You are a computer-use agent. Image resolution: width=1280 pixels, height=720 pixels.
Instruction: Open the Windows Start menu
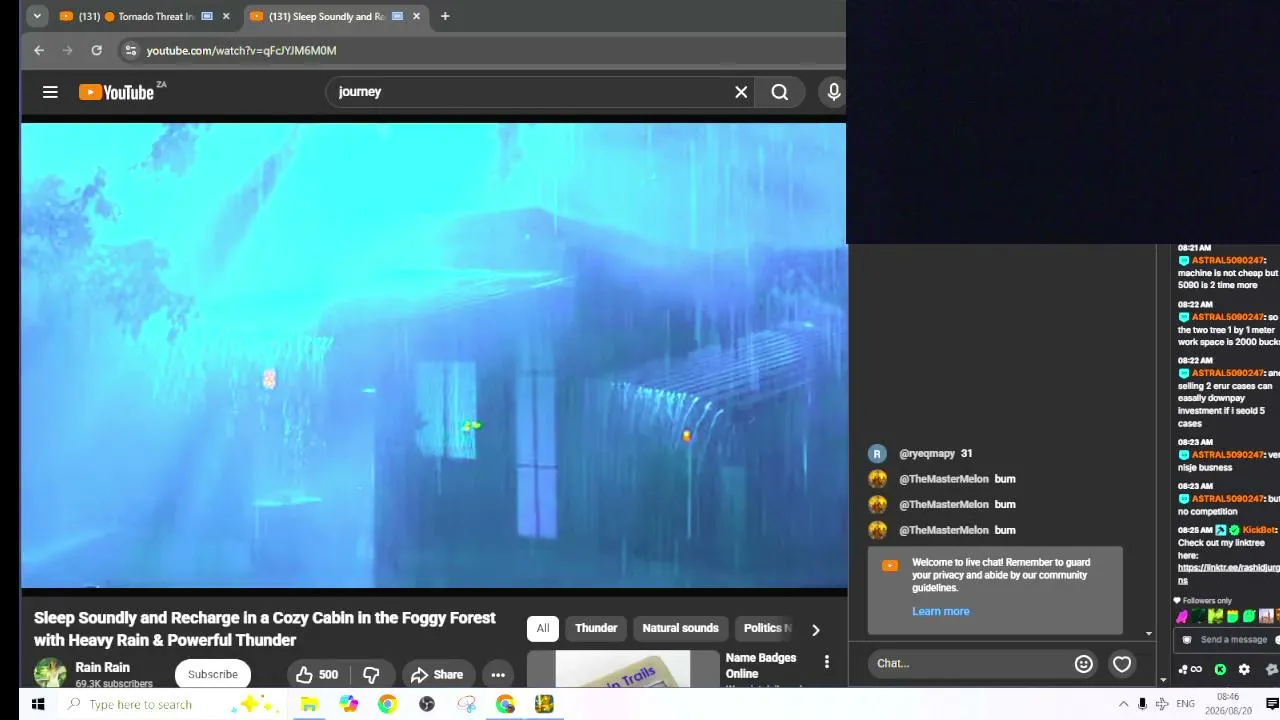pyautogui.click(x=37, y=704)
